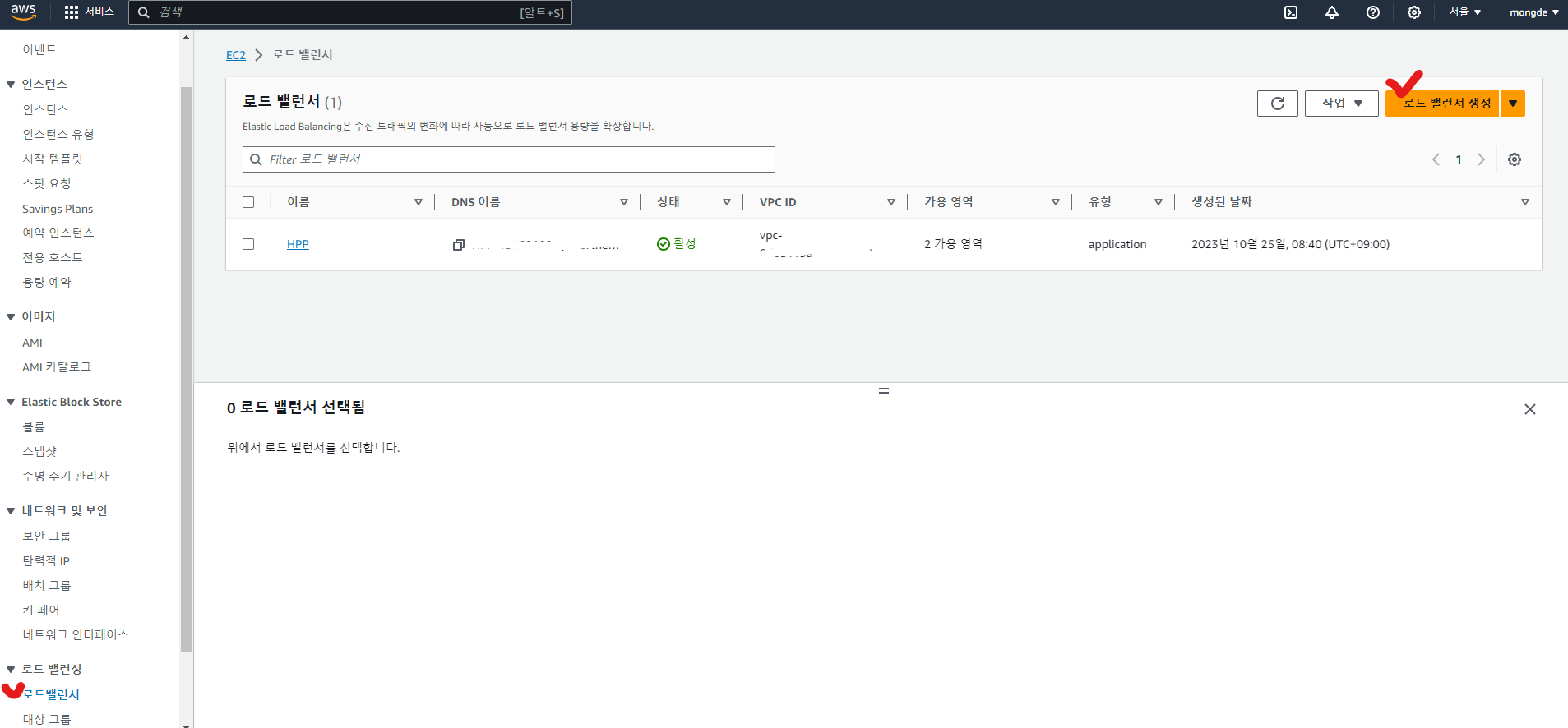The height and width of the screenshot is (728, 1568).
Task: Go to the previous page arrow
Action: click(1436, 159)
